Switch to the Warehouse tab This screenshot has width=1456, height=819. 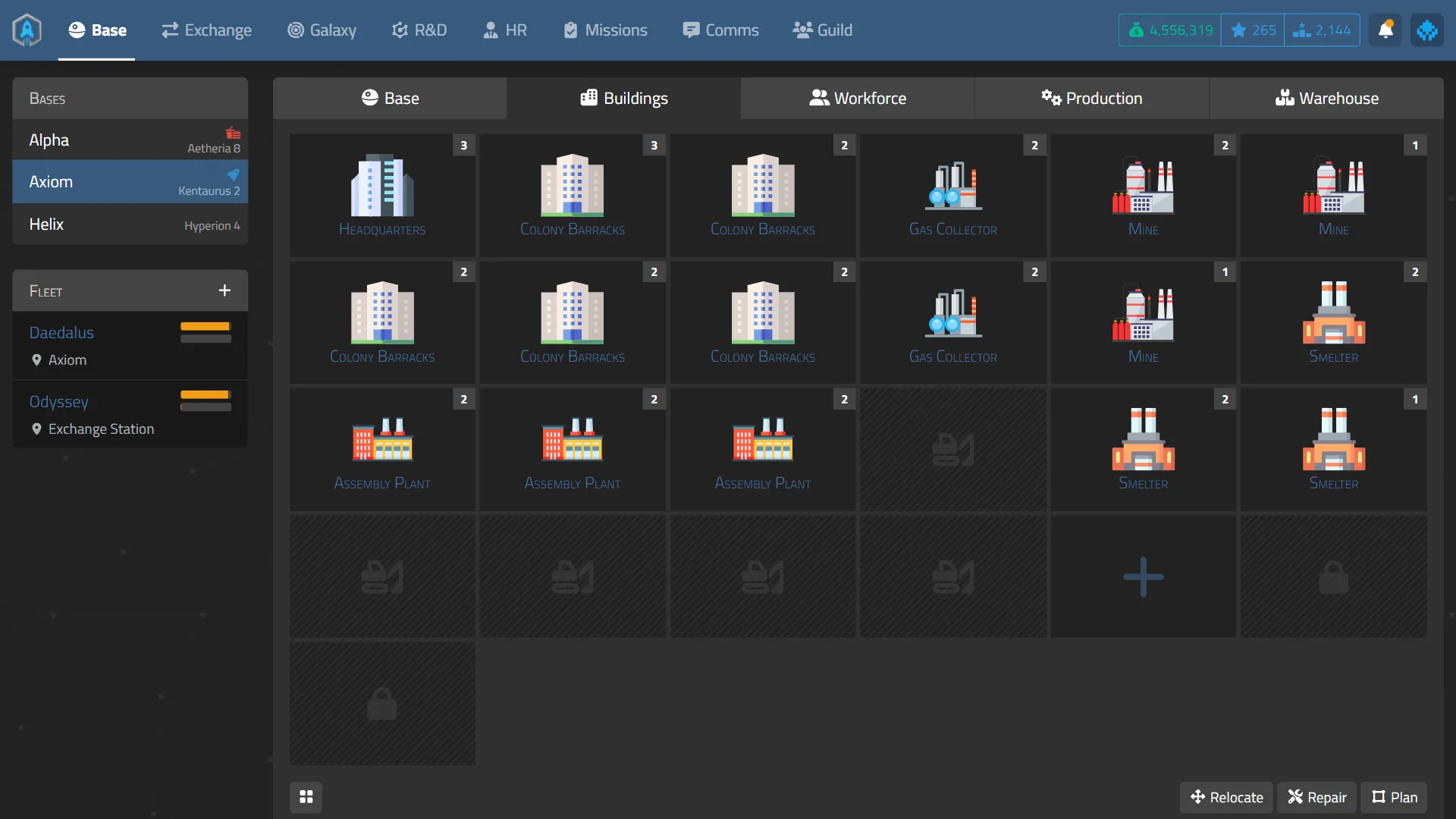(1326, 98)
